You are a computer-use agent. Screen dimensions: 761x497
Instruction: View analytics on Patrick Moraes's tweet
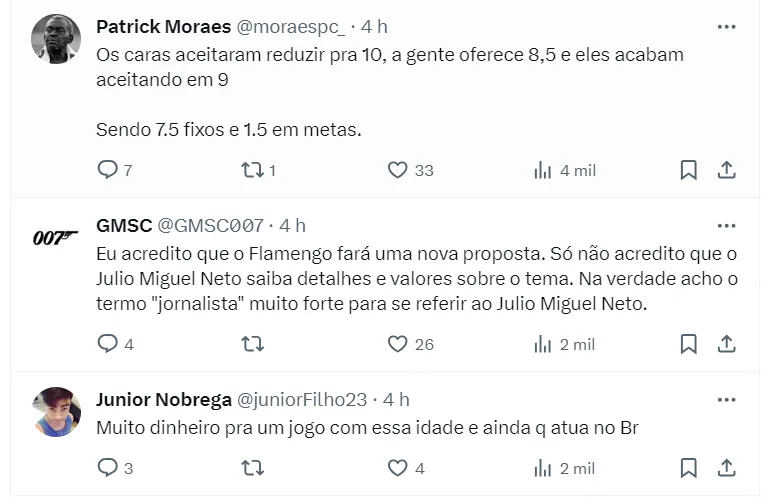543,170
